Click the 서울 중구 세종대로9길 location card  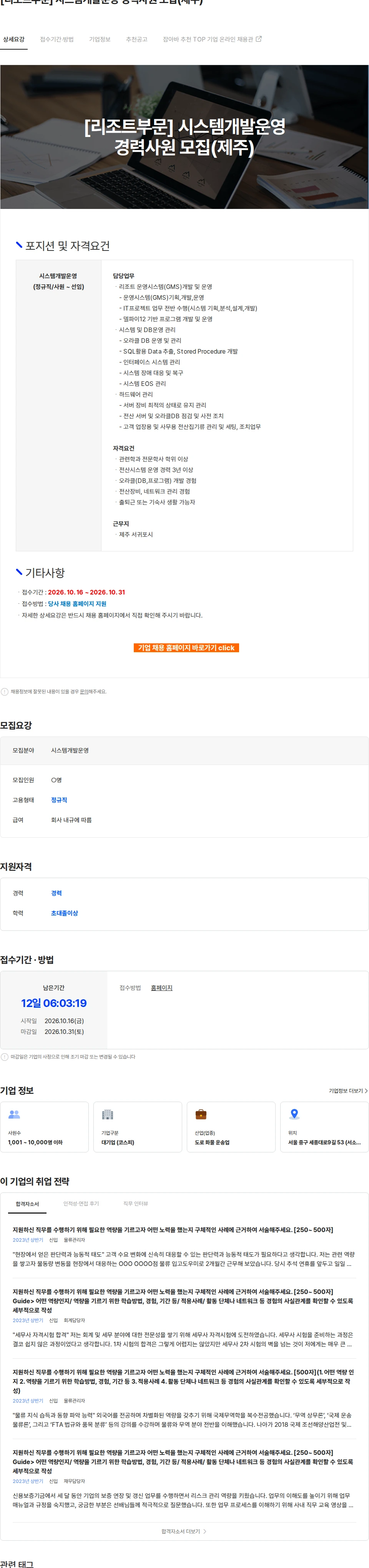pos(325,1127)
